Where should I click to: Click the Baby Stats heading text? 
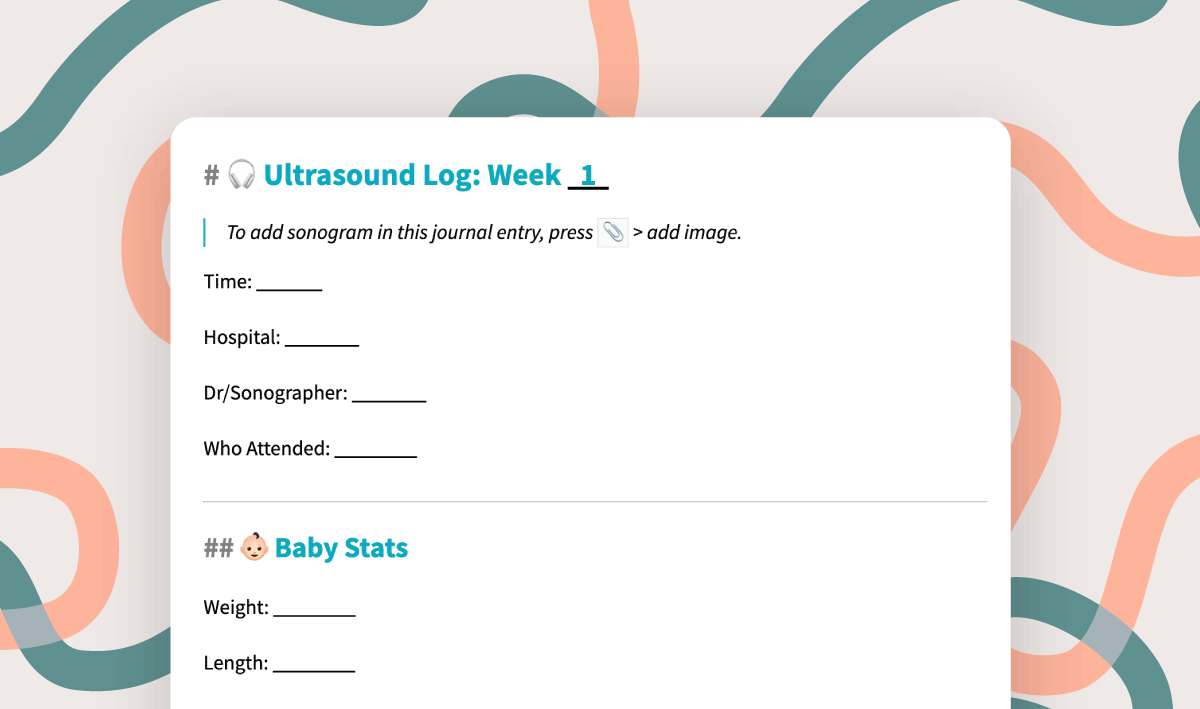pos(341,548)
